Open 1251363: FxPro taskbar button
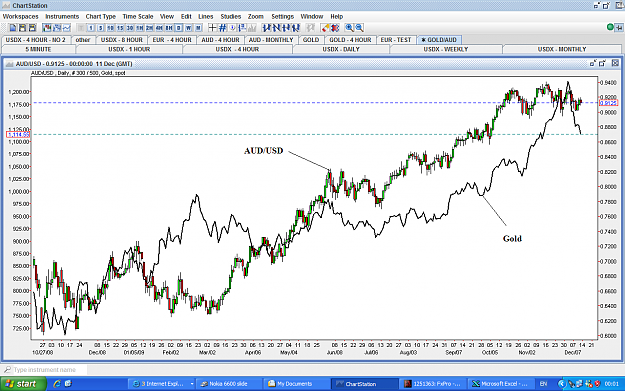 (432, 384)
